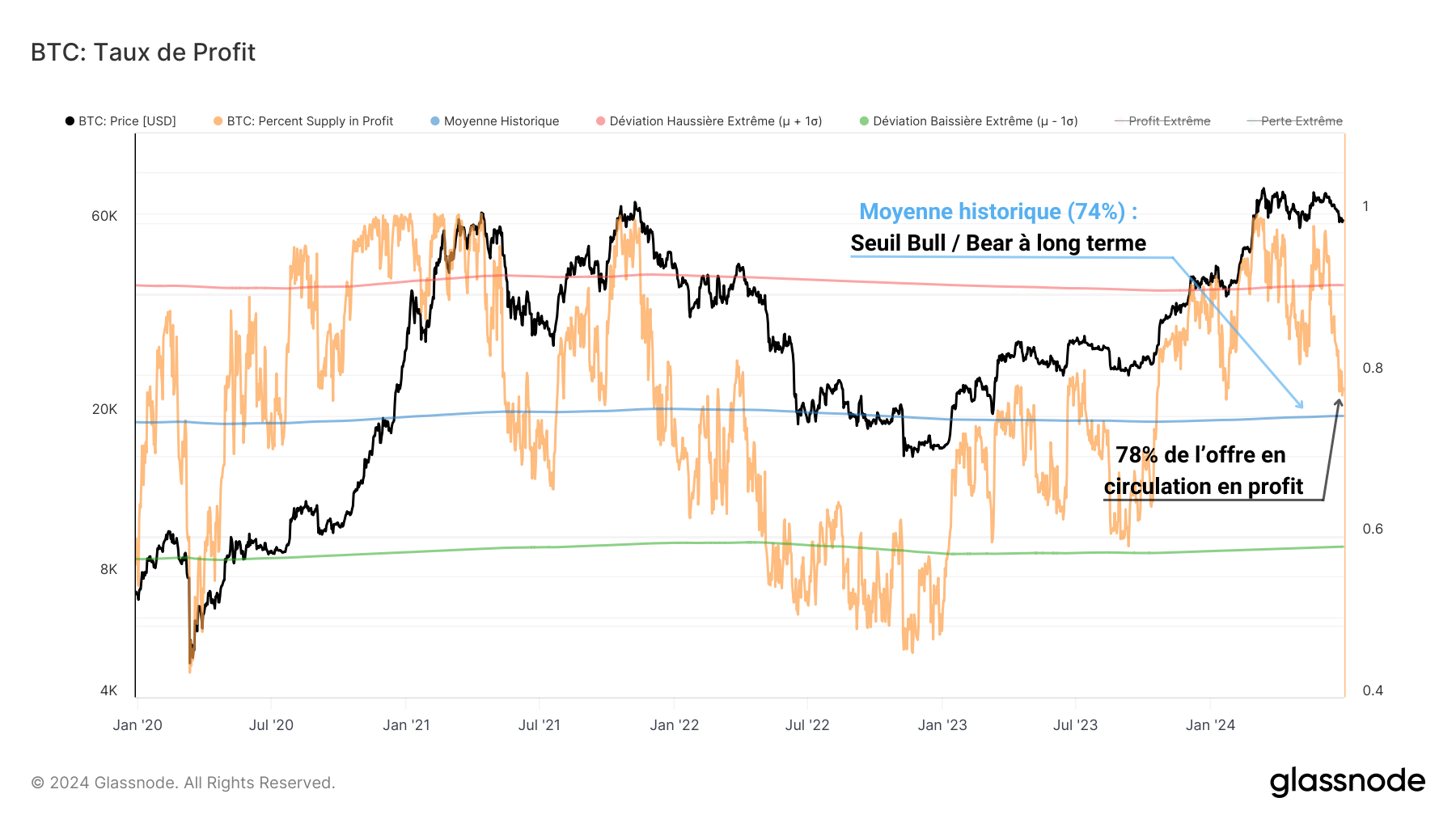The width and height of the screenshot is (1456, 819).
Task: Toggle the Déviation Baissière Extrême (μ - 1σ) label
Action: tap(975, 121)
